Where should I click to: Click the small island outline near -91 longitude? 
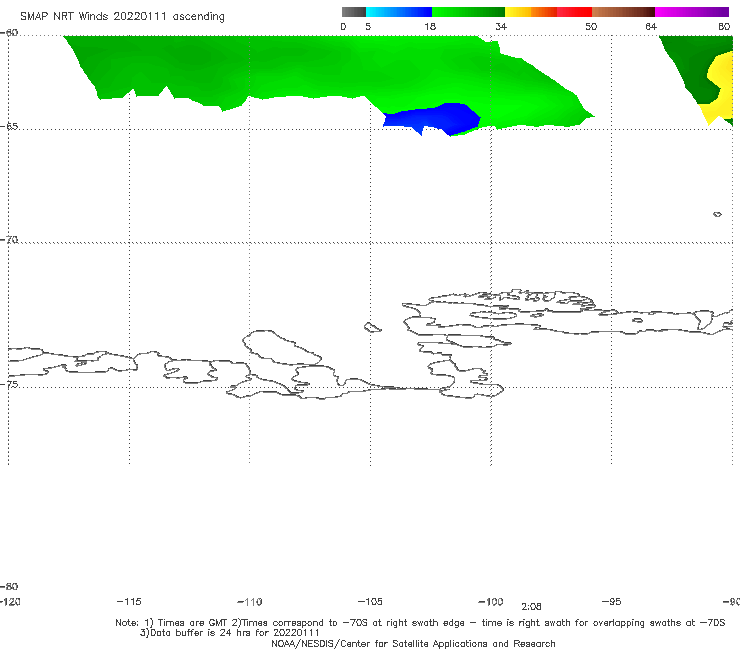[717, 214]
